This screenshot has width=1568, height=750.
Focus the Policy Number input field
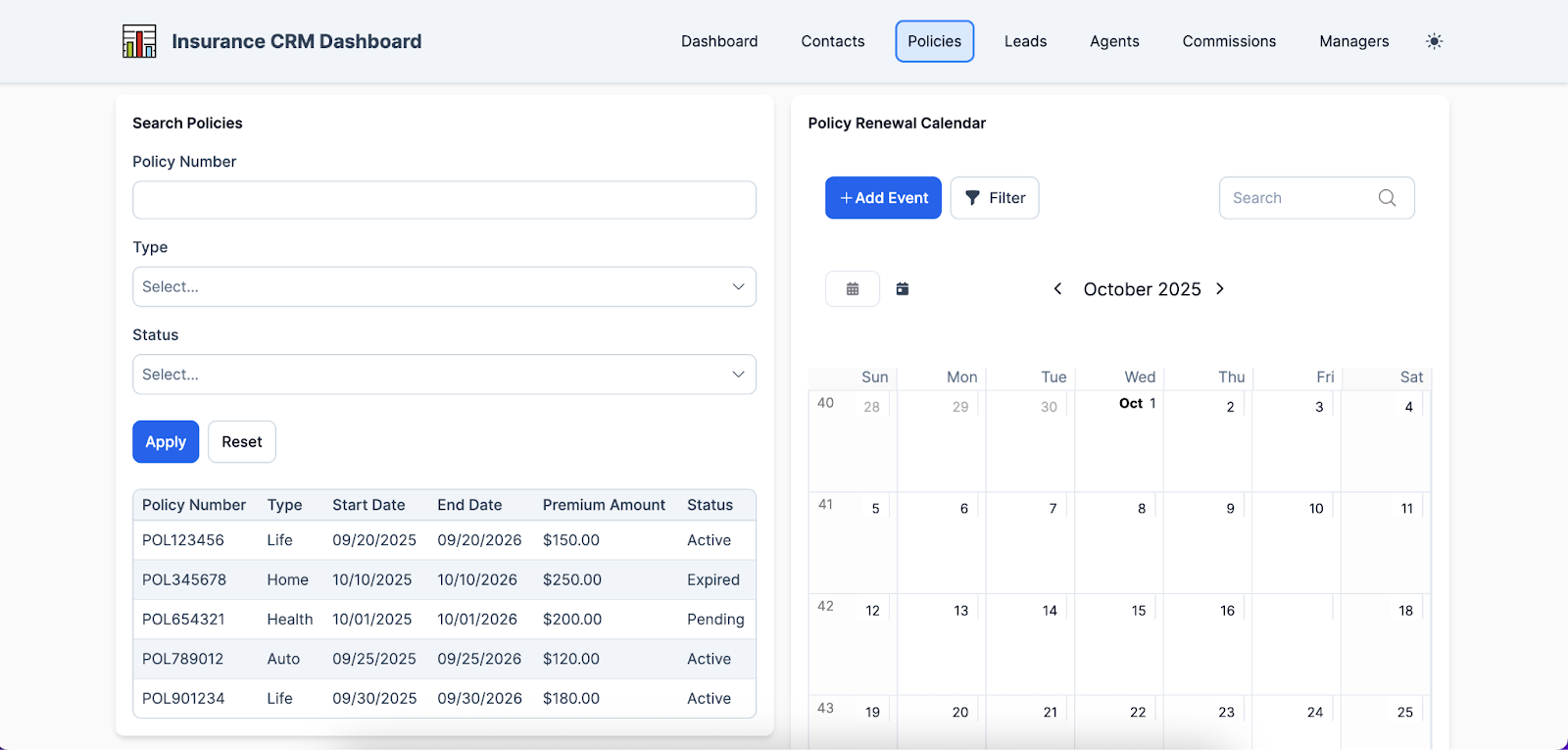pos(444,200)
